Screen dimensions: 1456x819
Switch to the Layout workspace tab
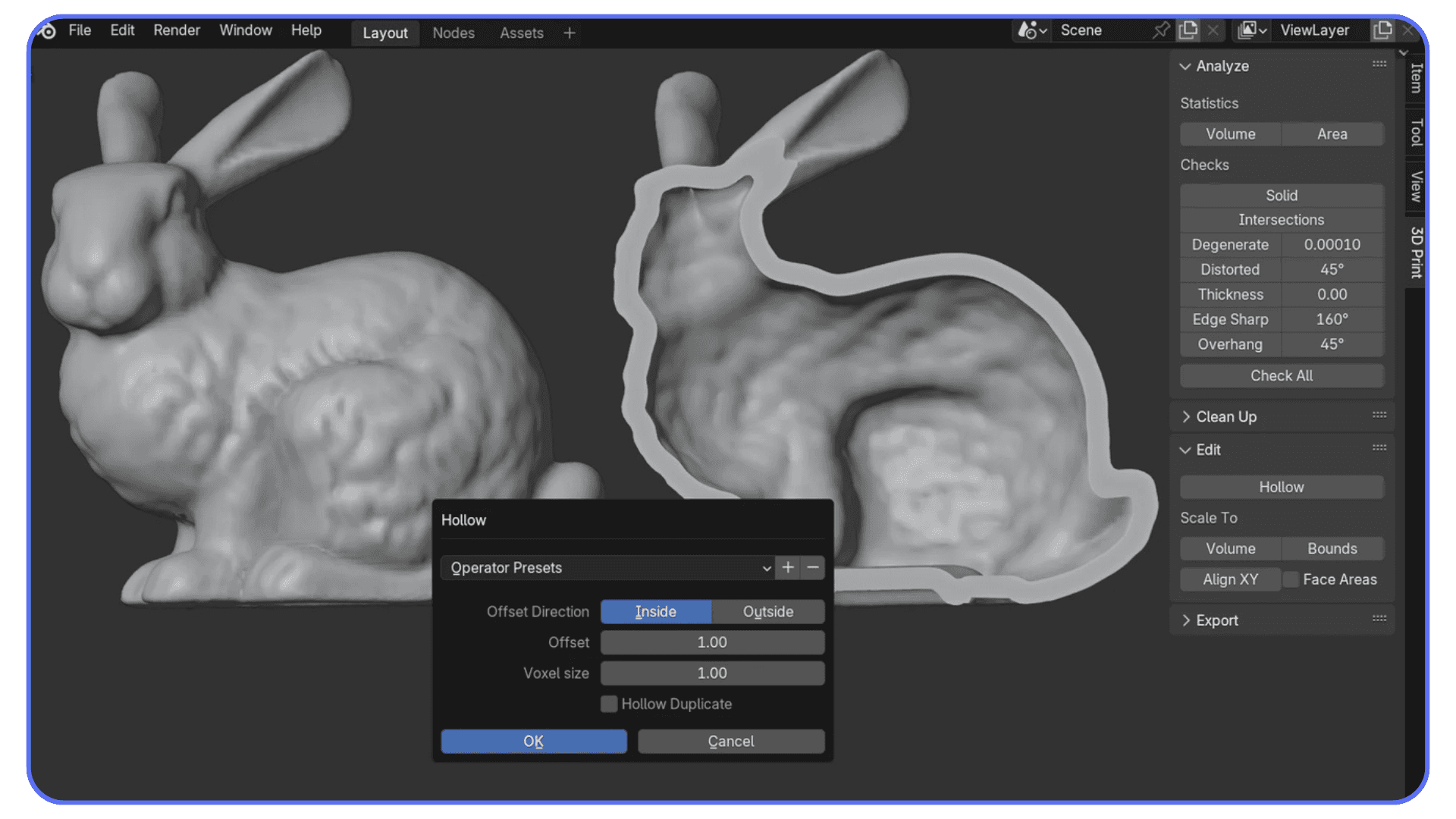coord(385,33)
